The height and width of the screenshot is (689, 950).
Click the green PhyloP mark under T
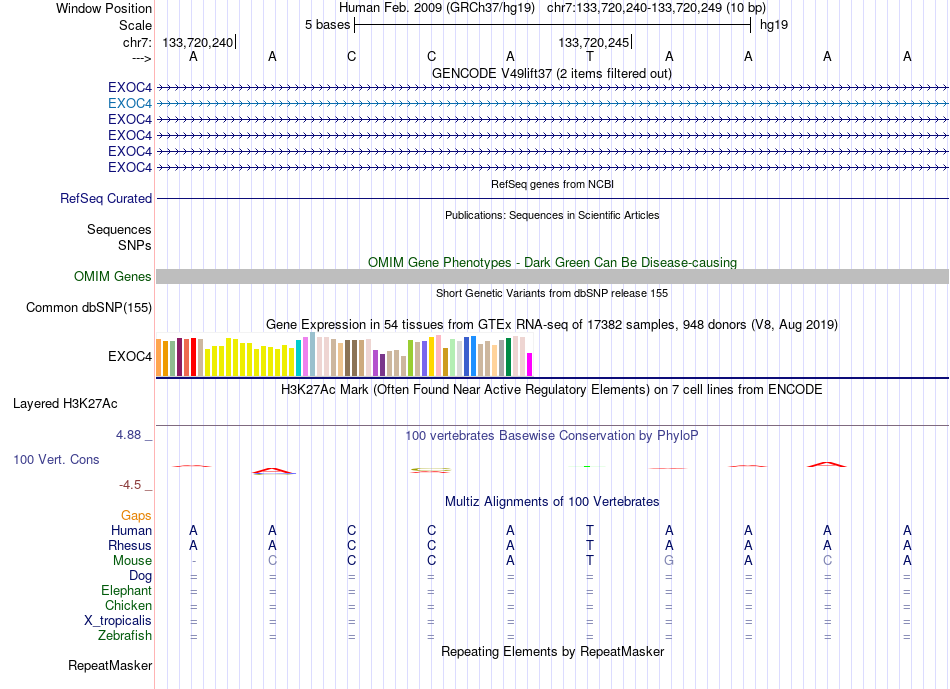(x=587, y=467)
